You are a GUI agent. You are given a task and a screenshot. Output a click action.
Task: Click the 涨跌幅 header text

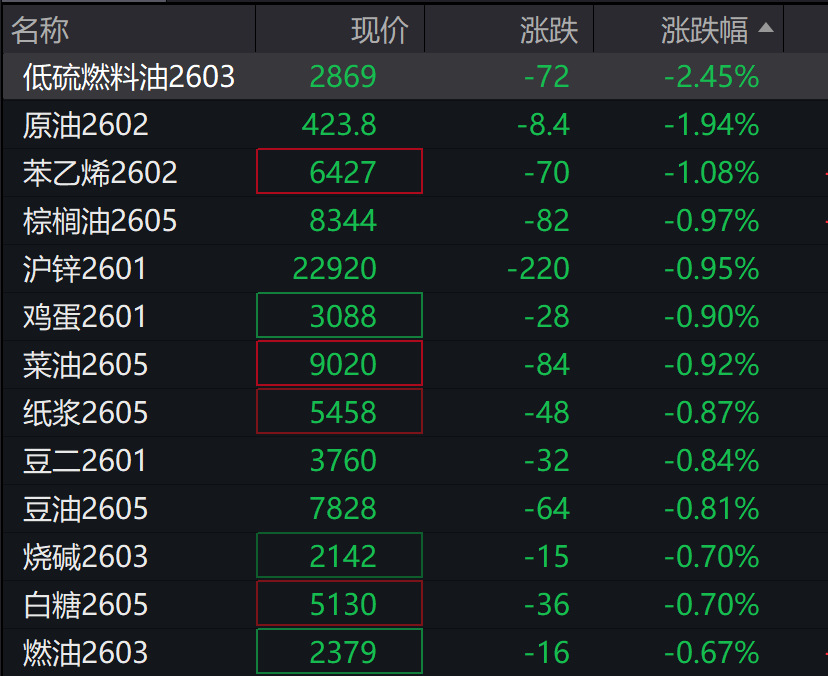coord(704,30)
